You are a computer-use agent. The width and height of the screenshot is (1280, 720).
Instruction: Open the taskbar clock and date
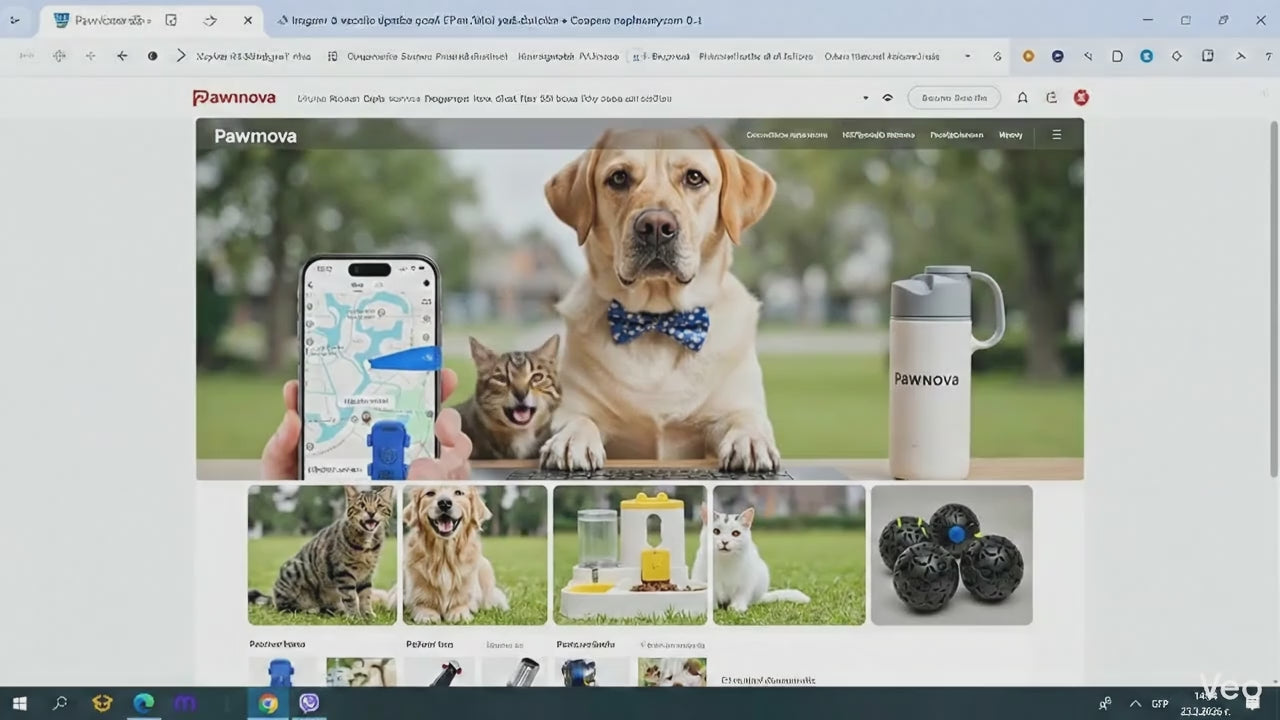tap(1207, 703)
